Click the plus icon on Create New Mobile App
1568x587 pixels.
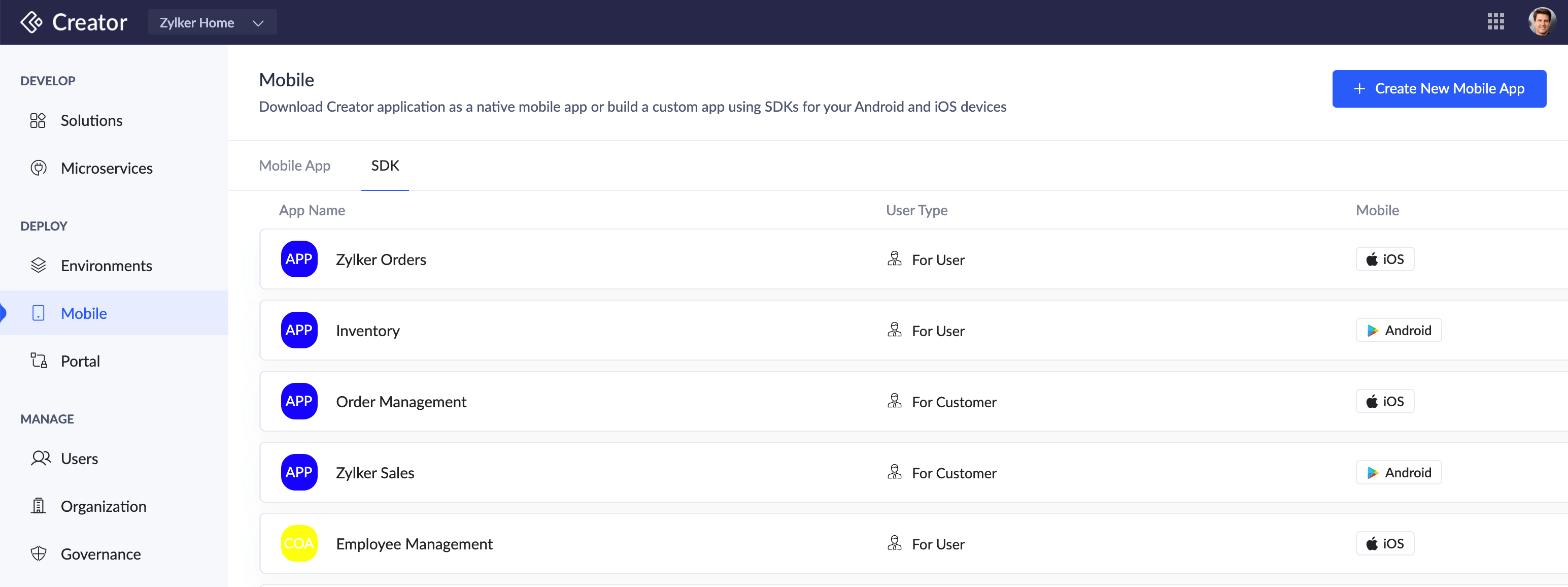(1358, 89)
